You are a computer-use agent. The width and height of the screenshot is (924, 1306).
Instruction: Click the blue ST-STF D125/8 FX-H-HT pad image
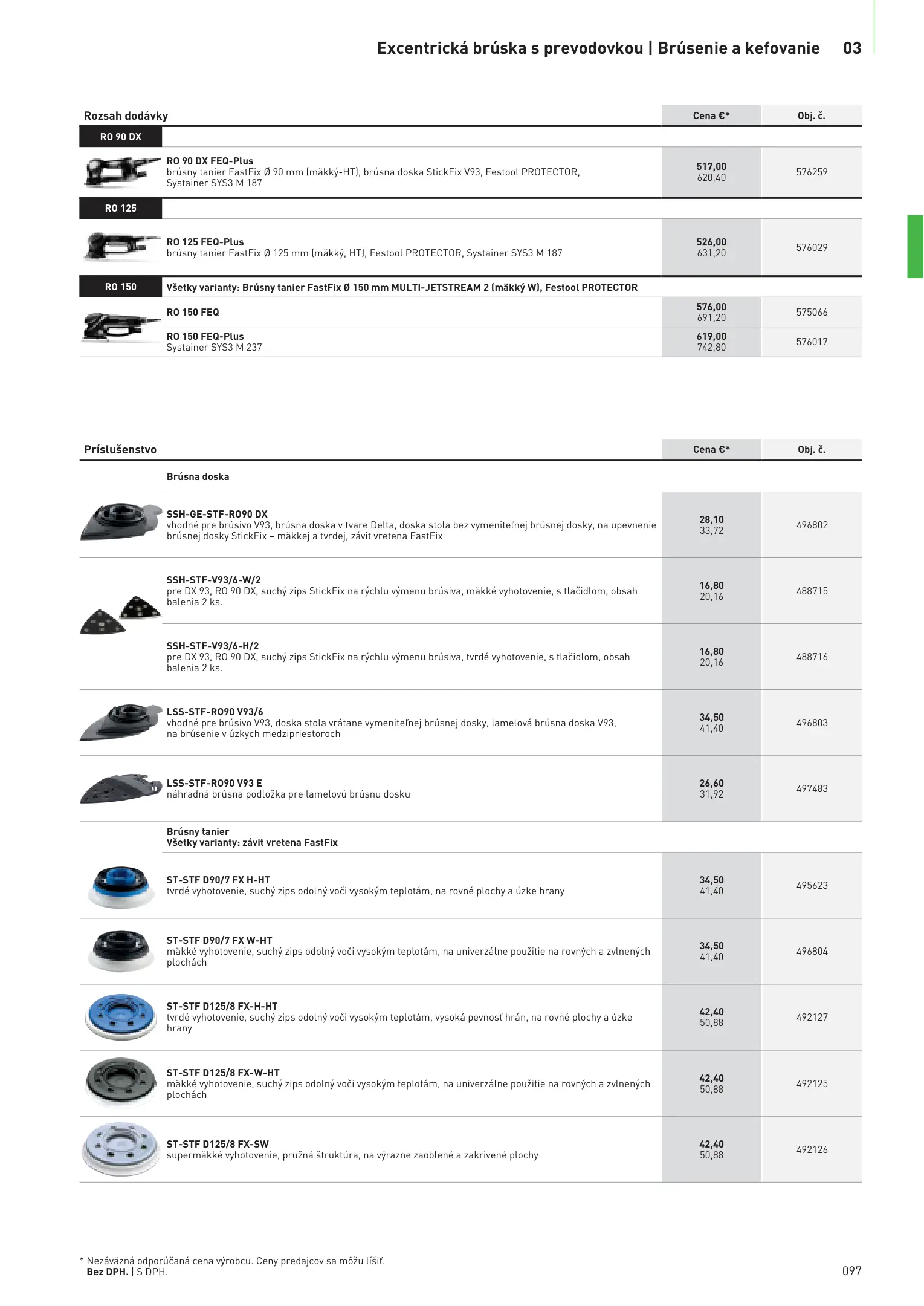click(118, 1017)
